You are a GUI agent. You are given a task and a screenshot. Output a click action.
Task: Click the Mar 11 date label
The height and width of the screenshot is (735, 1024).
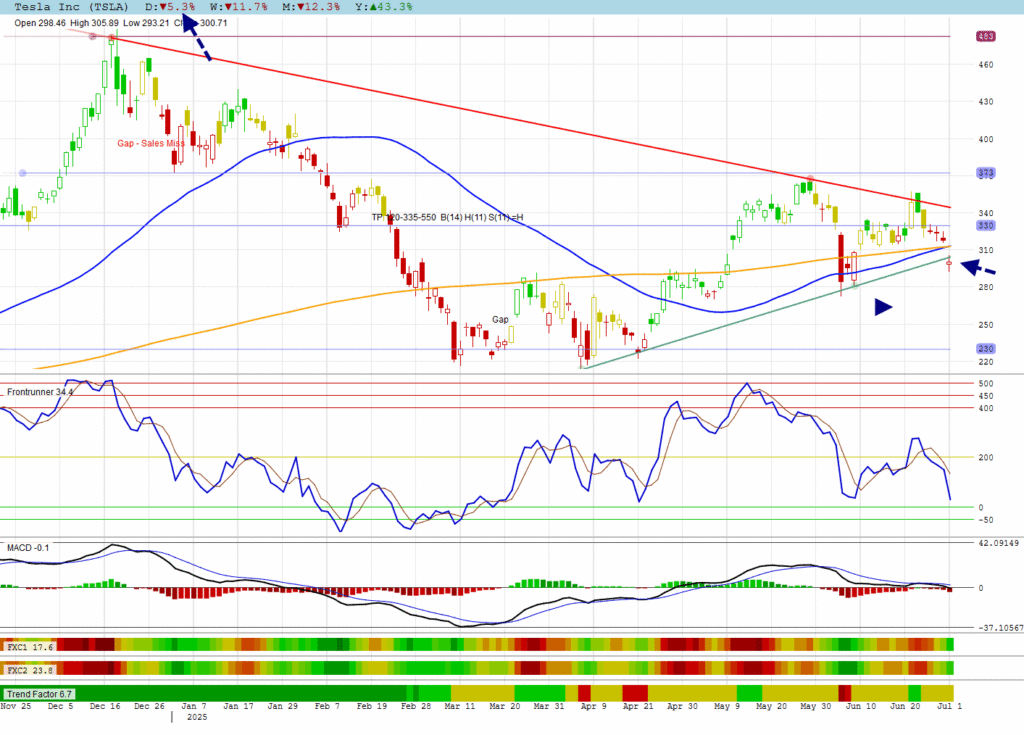point(460,706)
